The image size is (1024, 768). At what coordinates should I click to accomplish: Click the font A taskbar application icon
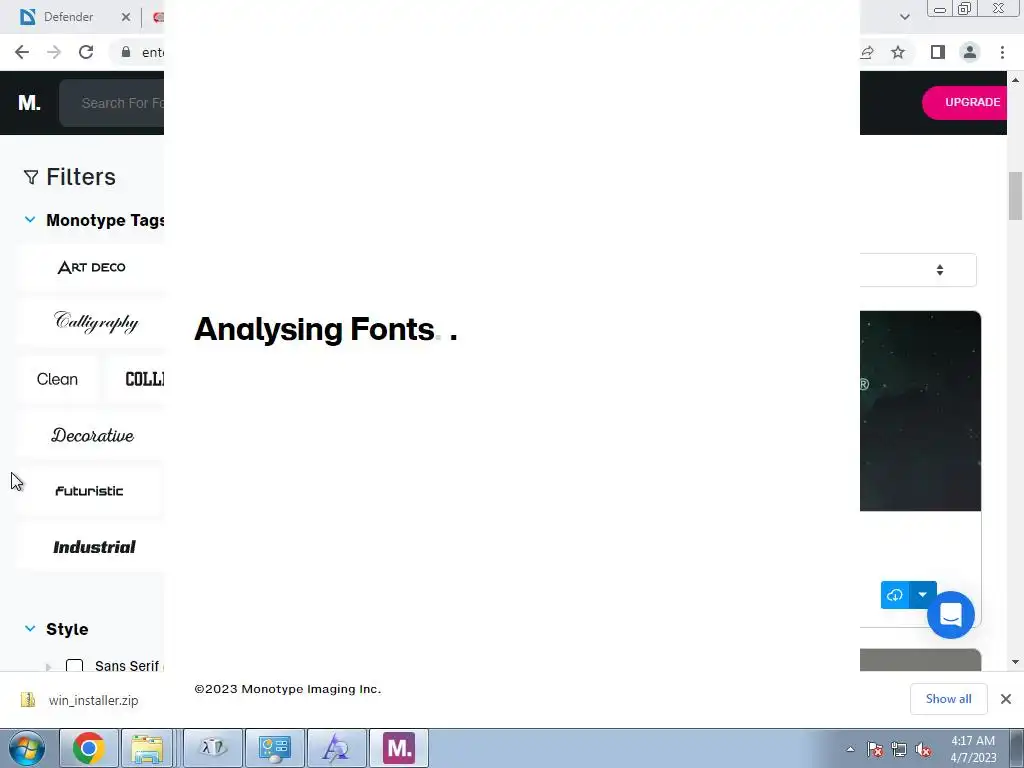pyautogui.click(x=337, y=748)
